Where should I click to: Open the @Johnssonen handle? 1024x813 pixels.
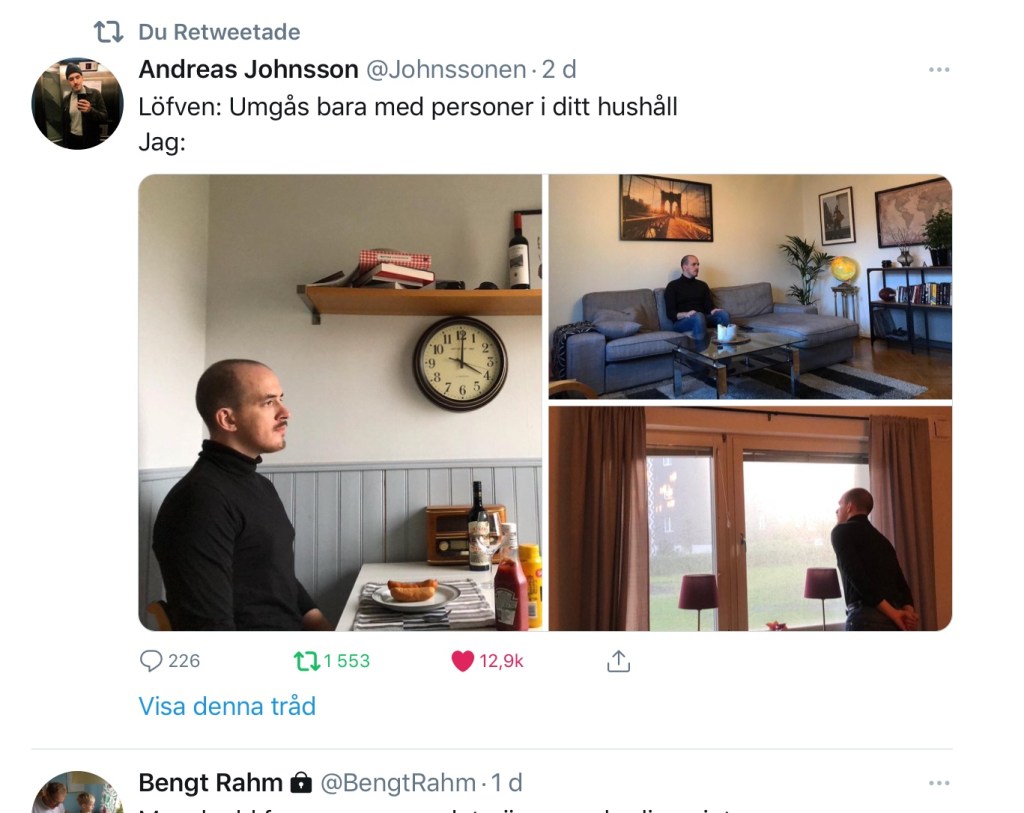point(446,69)
